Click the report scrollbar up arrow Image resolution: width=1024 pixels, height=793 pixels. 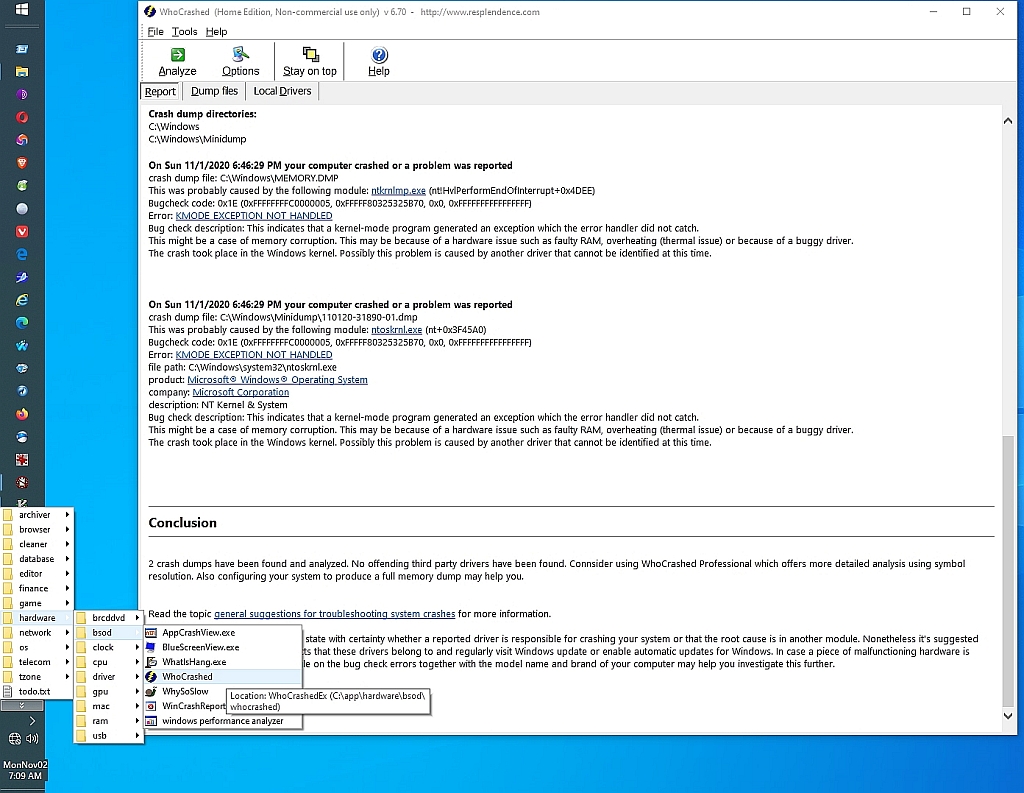(x=1008, y=121)
